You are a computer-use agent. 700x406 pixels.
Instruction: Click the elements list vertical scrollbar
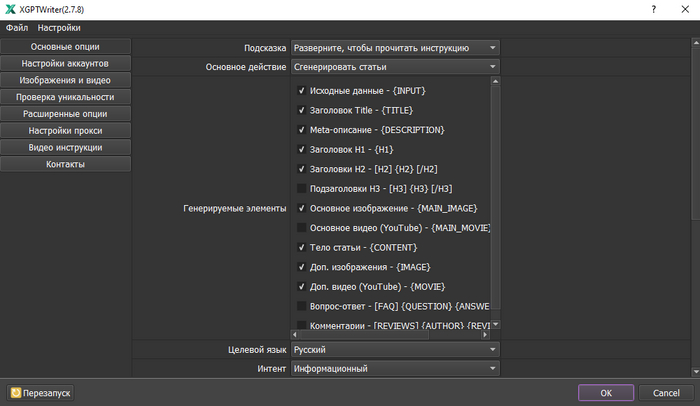pos(495,200)
